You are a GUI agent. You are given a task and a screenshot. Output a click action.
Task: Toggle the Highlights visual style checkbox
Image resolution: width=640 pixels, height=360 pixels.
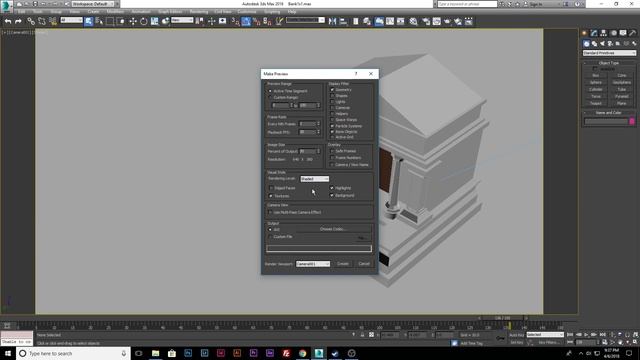[x=332, y=188]
